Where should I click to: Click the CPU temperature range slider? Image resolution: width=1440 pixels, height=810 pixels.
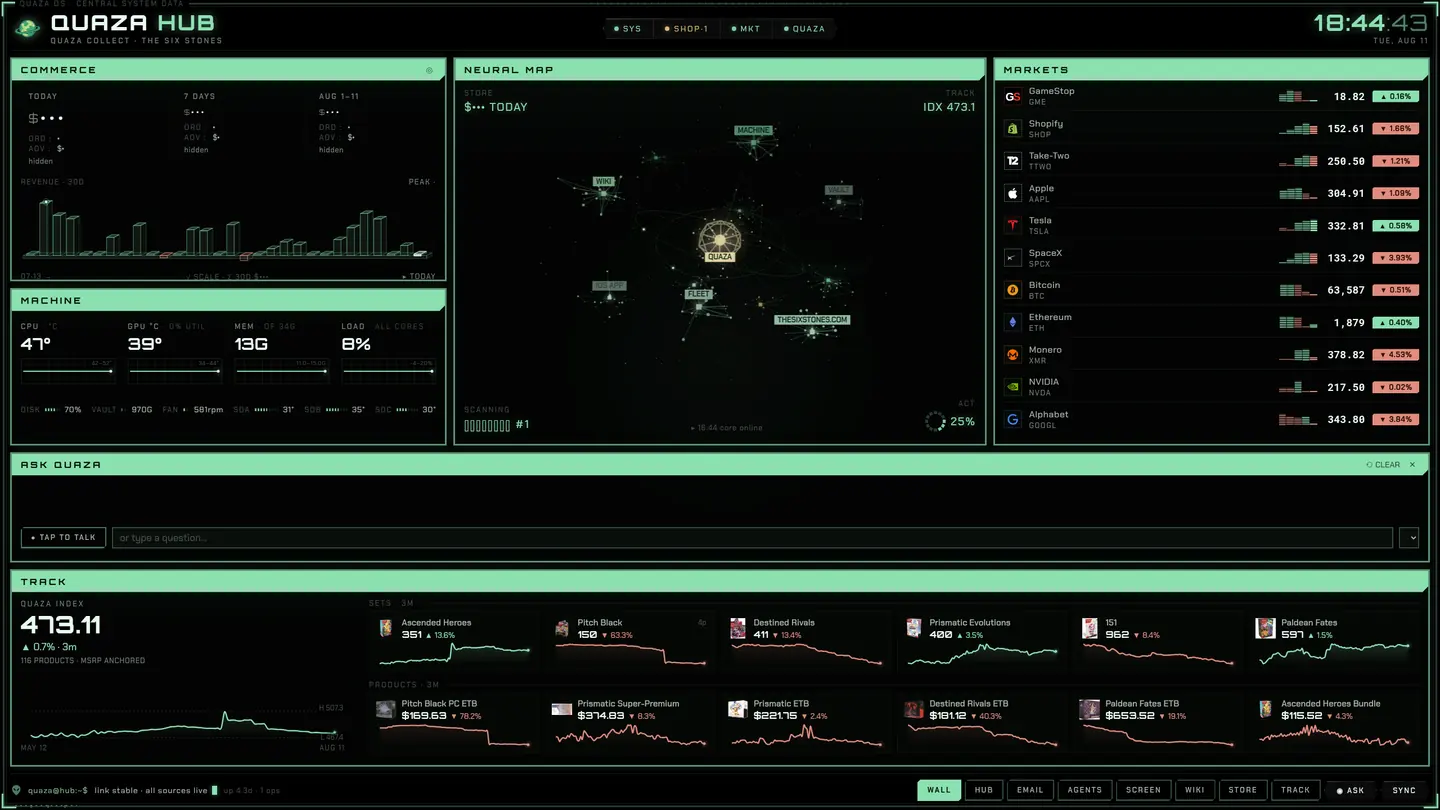tap(67, 371)
